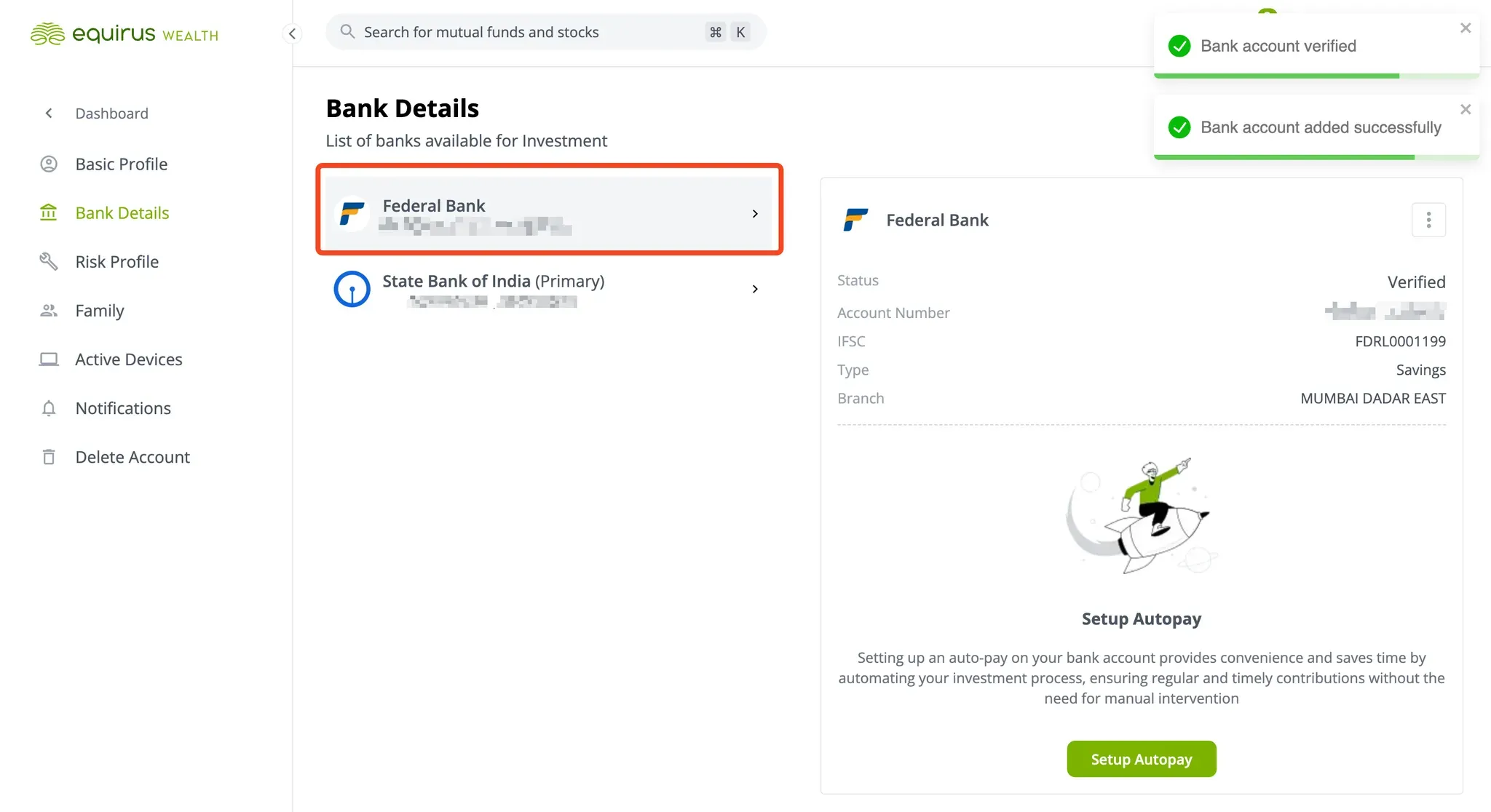The width and height of the screenshot is (1491, 812).
Task: Focus the mutual funds and stocks search field
Action: click(x=546, y=32)
